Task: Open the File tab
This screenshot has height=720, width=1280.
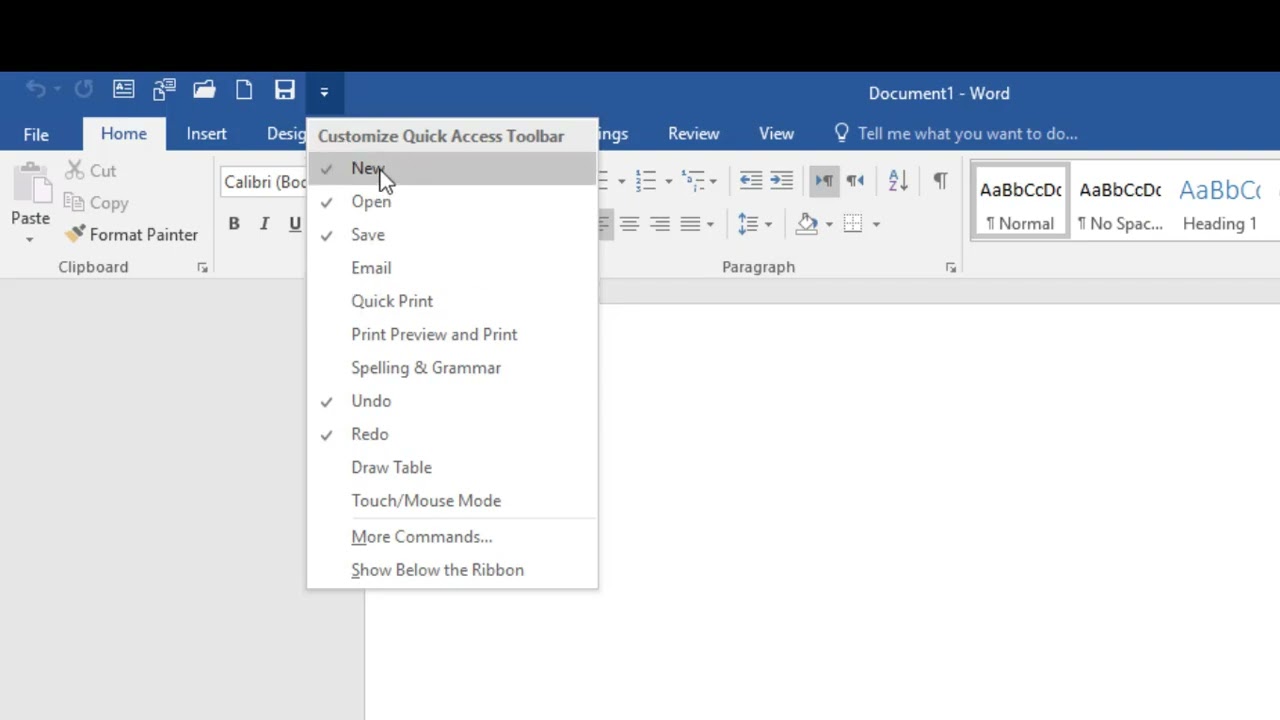Action: [36, 134]
